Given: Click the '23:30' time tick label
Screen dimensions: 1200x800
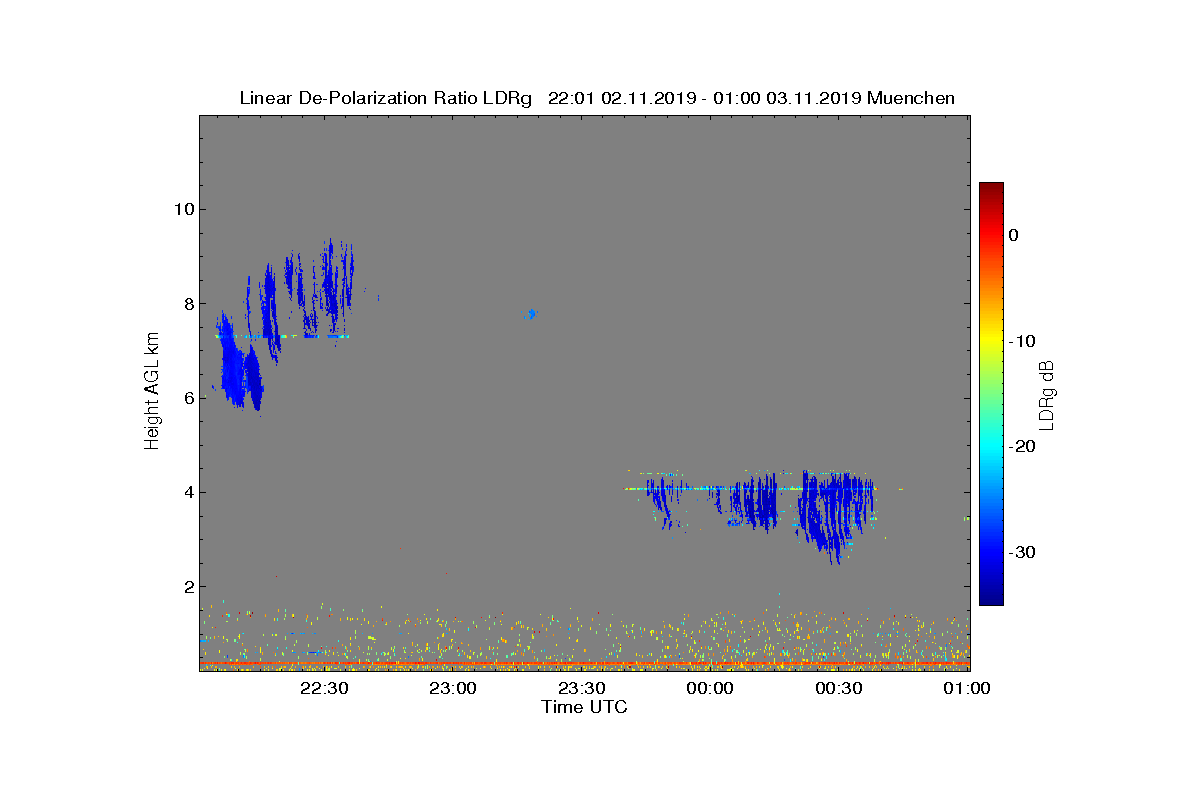Looking at the screenshot, I should (582, 688).
